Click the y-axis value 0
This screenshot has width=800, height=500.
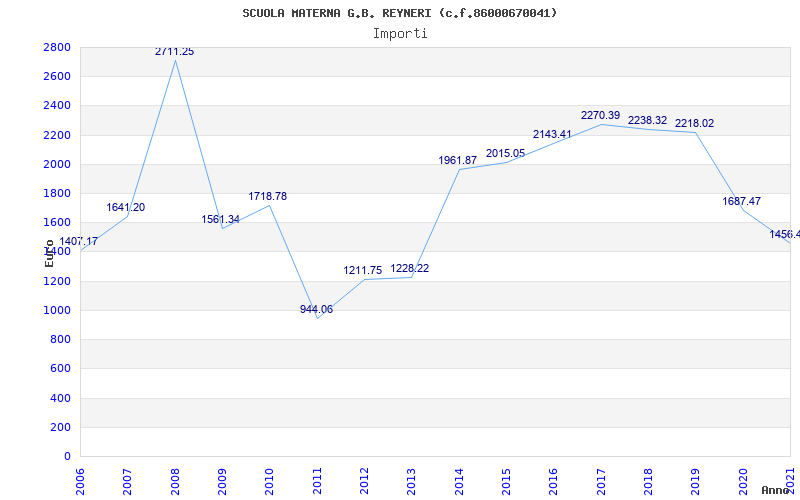(67, 456)
